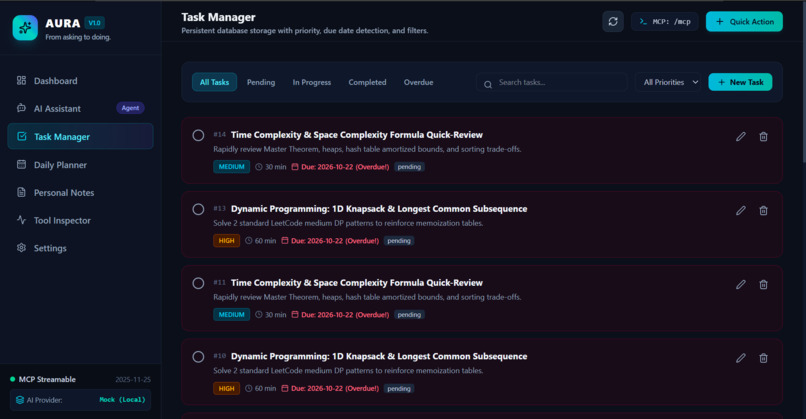Click the Tool Inspector activity icon
806x419 pixels.
pos(21,220)
